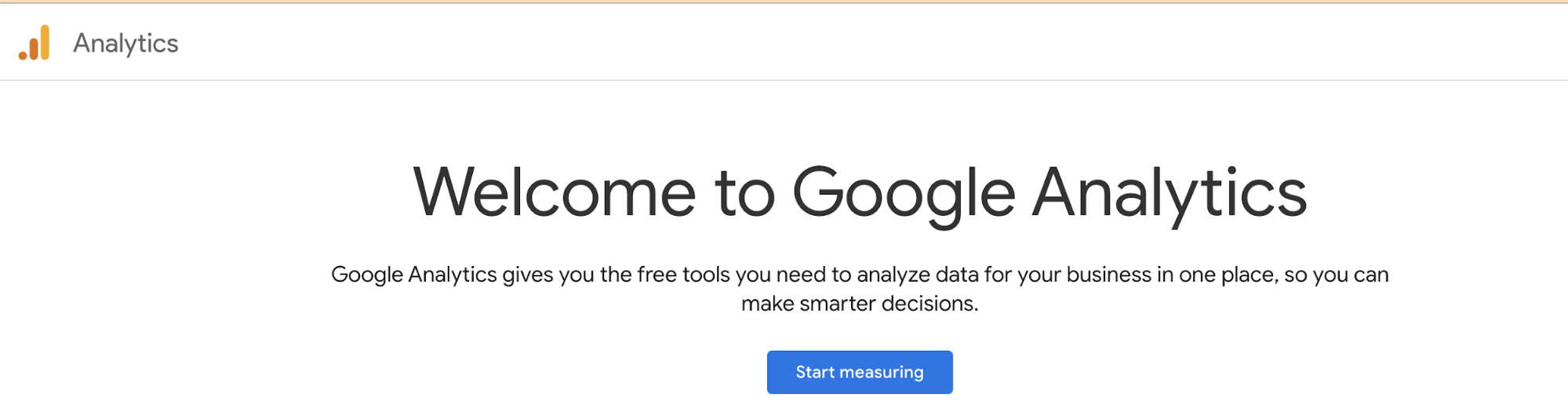
Task: Click the phrase your business in description
Action: click(1085, 275)
